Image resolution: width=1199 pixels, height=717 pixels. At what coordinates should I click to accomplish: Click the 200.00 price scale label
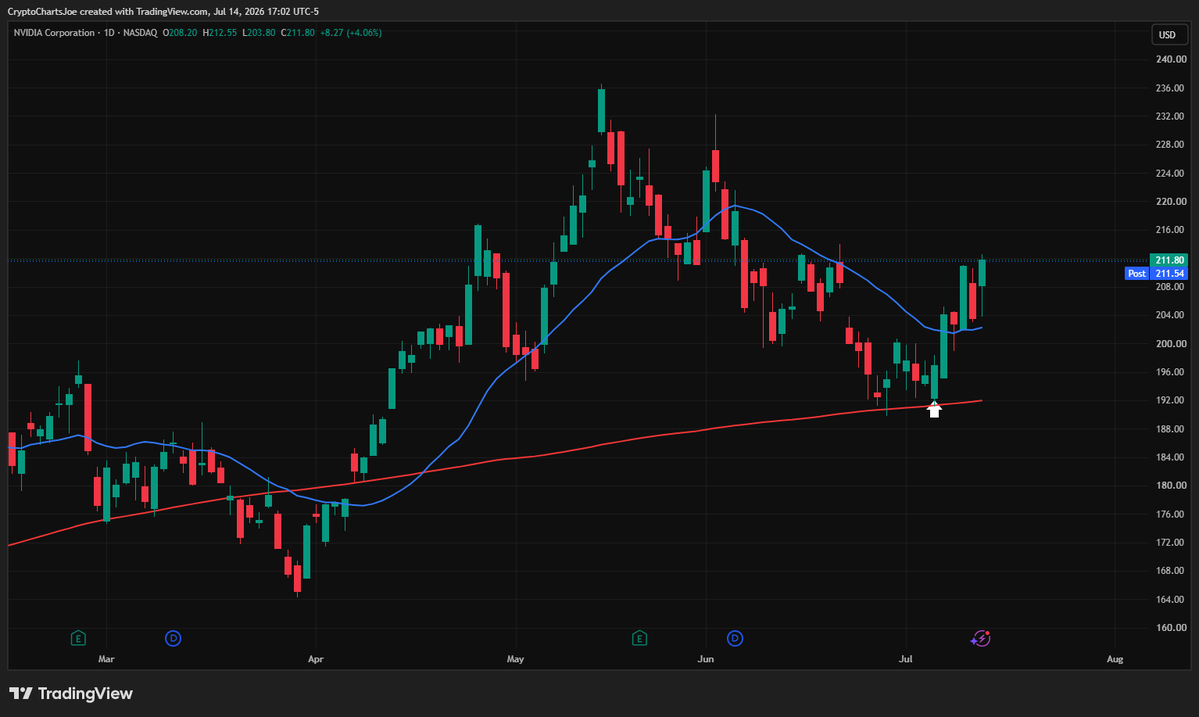click(x=1170, y=344)
